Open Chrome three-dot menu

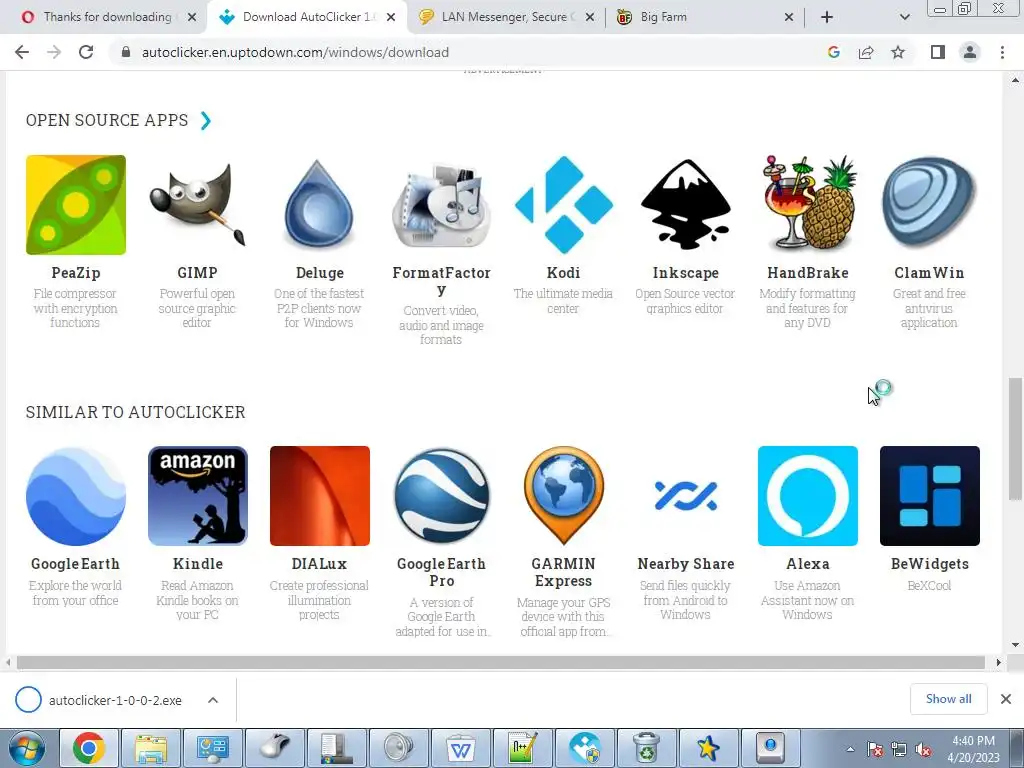pos(1002,52)
